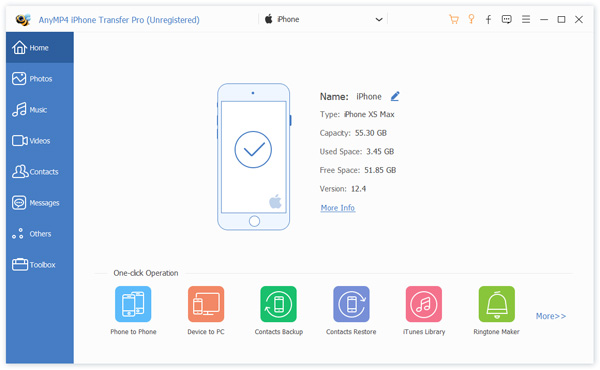Click the 'Free Space: 51.85 GB' text

358,170
